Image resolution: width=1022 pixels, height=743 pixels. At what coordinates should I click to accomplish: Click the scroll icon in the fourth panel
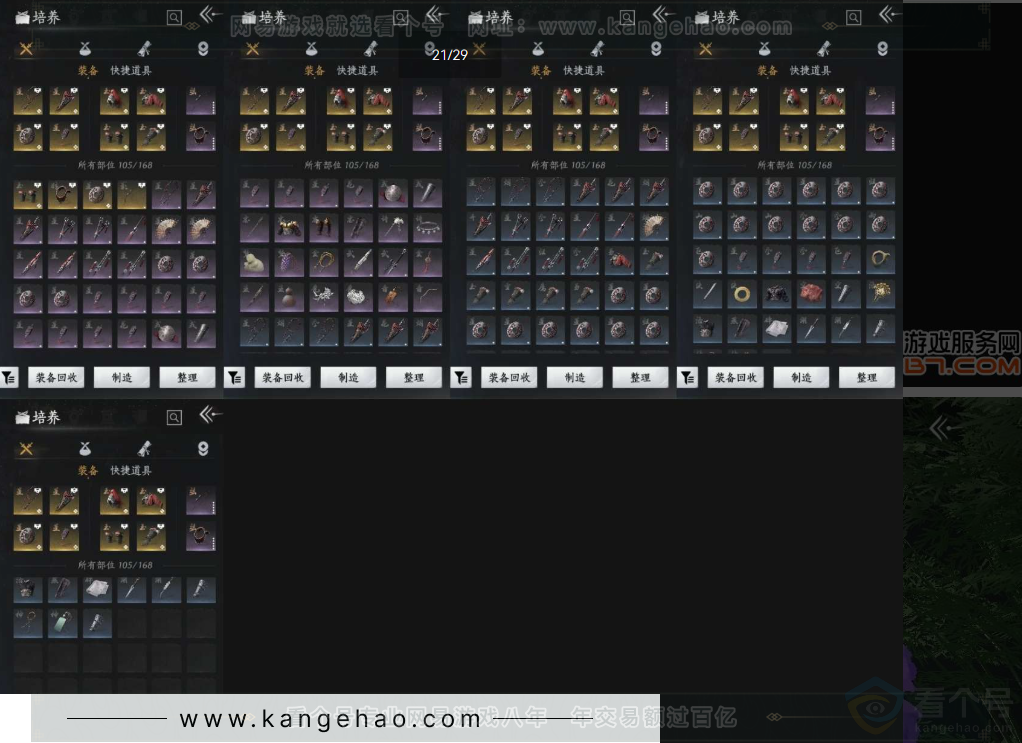point(823,49)
